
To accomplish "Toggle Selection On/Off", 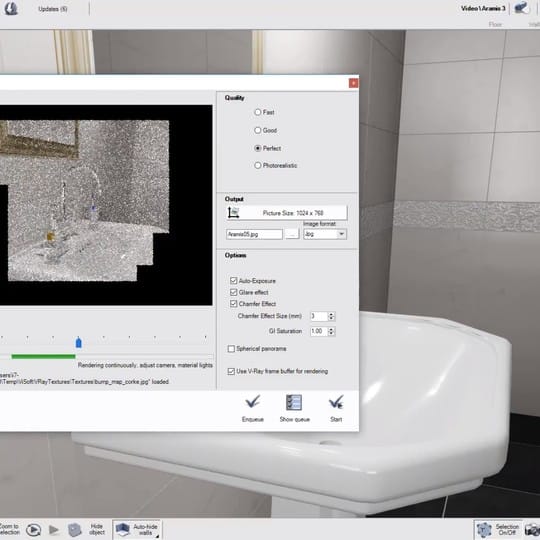I will [498, 530].
